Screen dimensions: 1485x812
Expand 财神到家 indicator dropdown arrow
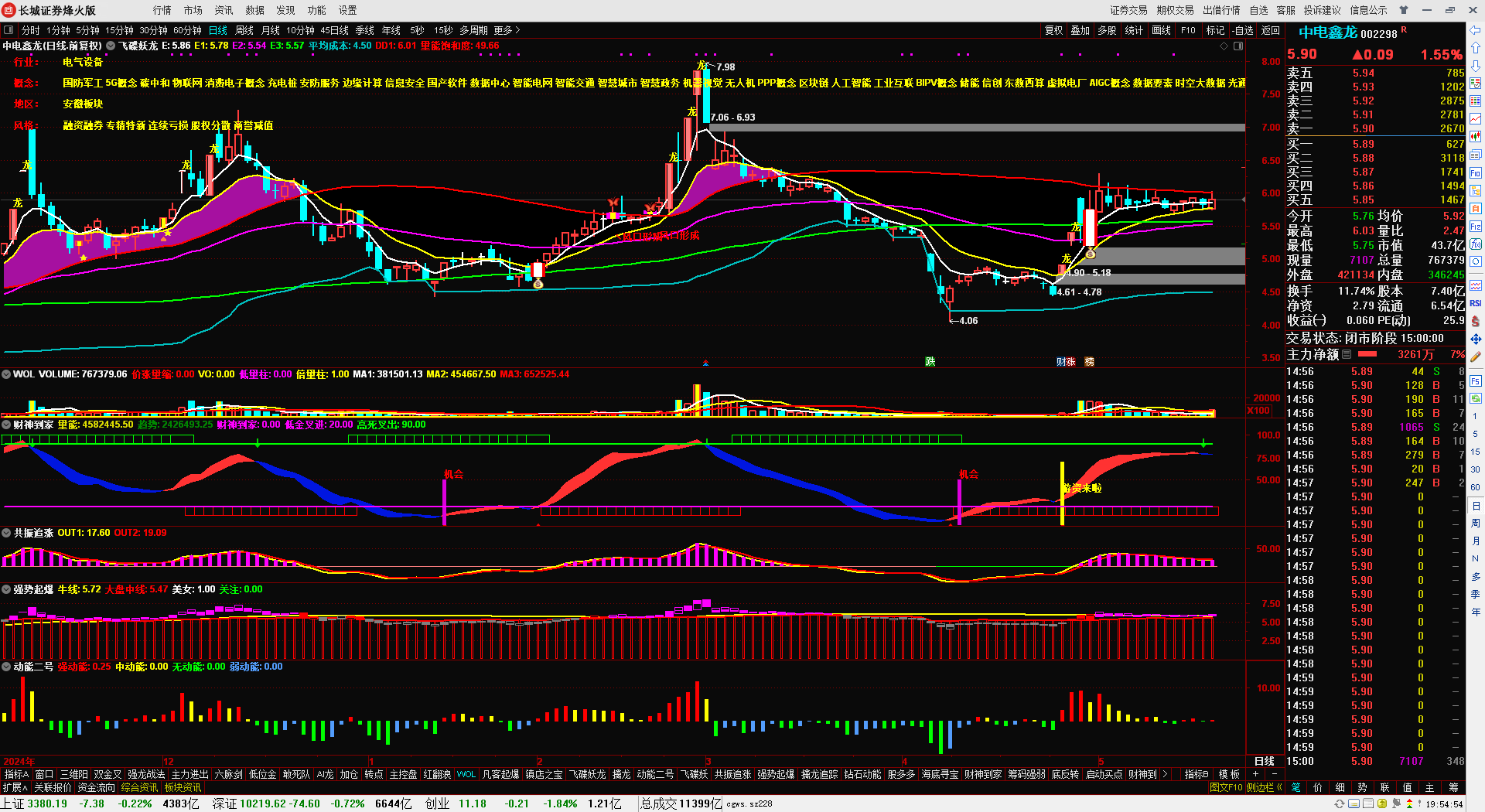(x=6, y=425)
